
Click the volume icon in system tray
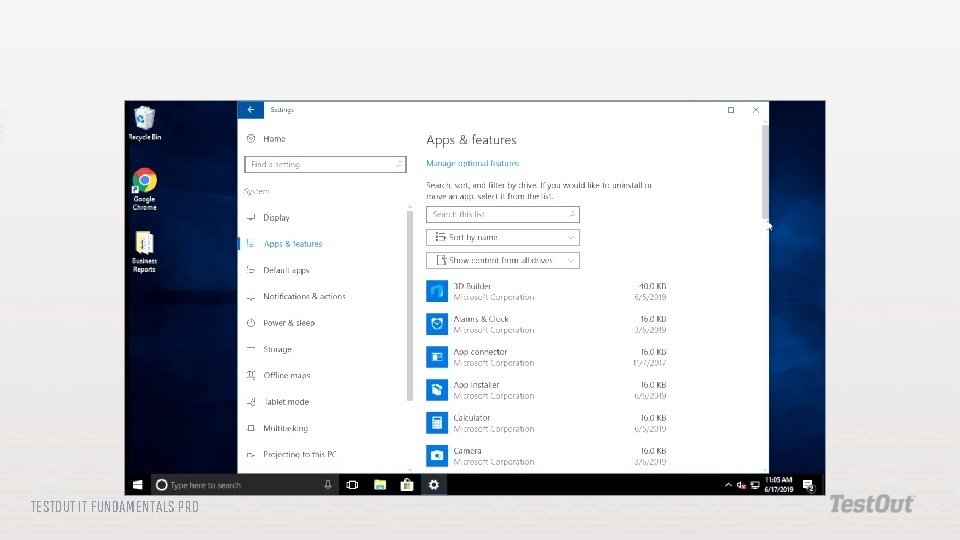(x=741, y=486)
